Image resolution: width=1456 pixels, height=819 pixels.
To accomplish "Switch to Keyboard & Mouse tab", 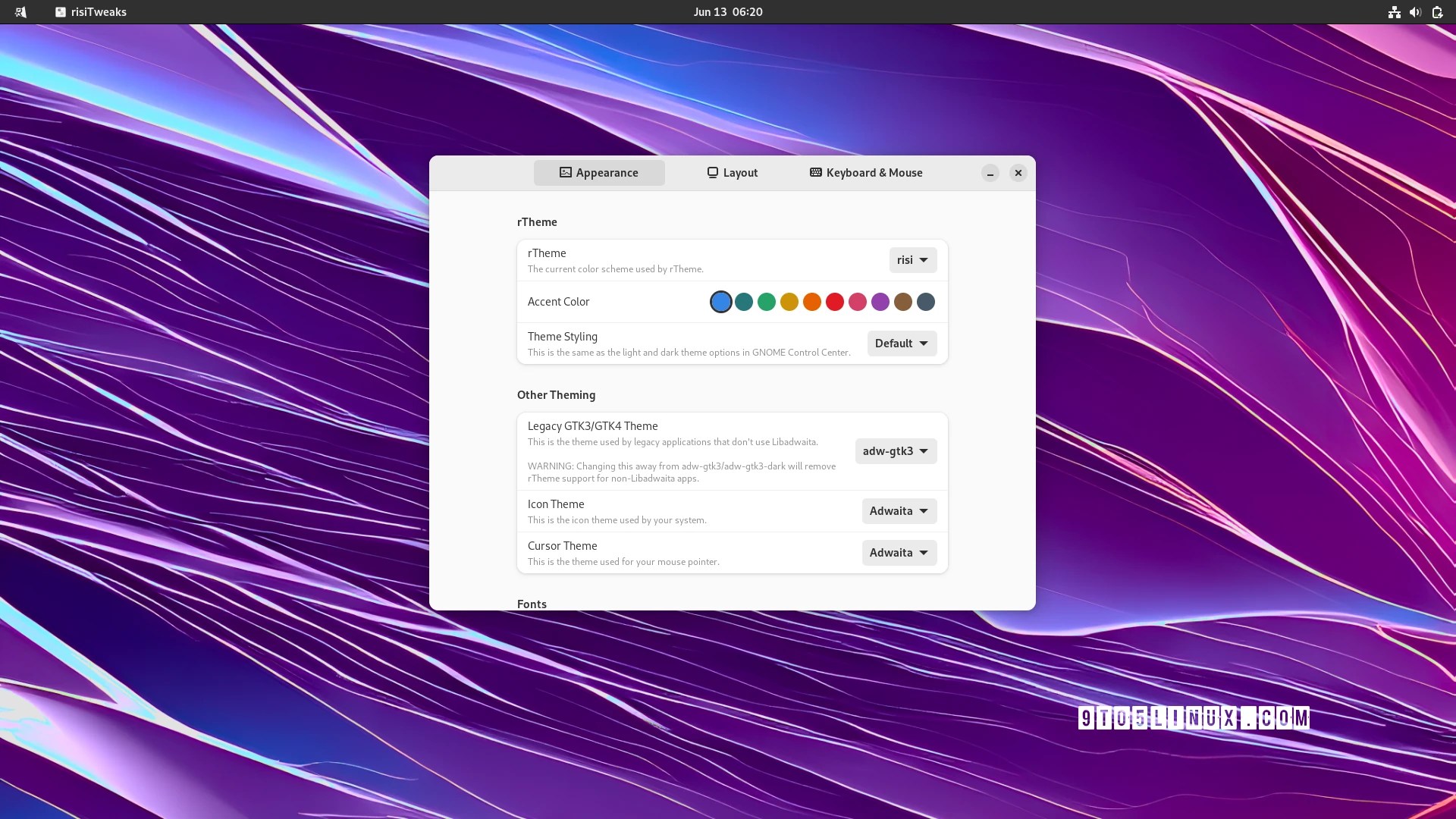I will pos(866,173).
